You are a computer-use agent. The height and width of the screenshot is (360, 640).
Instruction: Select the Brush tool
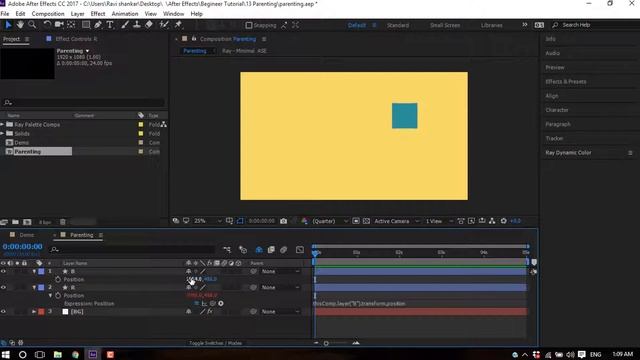(125, 25)
